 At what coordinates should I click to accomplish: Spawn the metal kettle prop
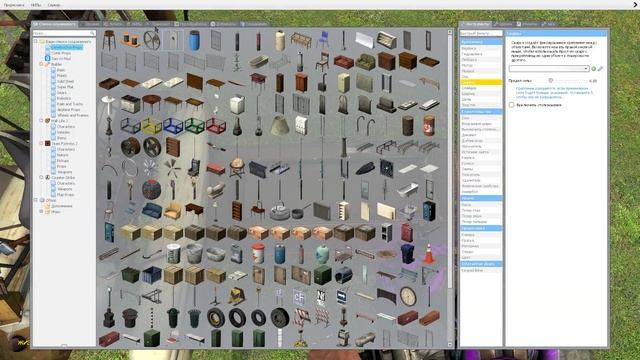tap(280, 211)
